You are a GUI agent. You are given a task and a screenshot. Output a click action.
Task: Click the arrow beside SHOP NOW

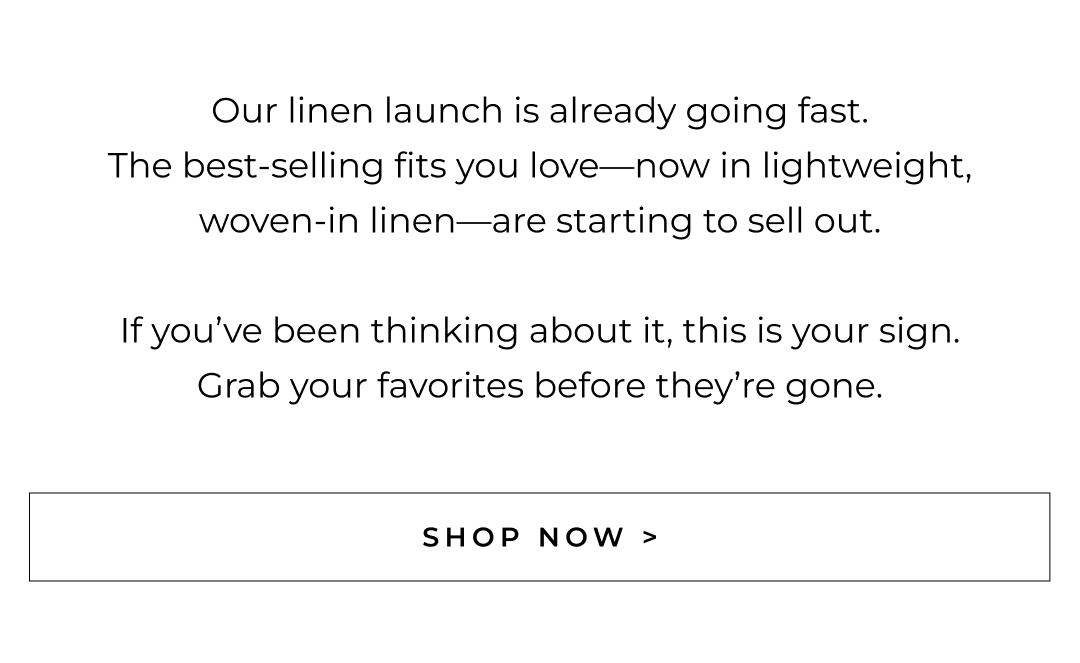tap(651, 537)
